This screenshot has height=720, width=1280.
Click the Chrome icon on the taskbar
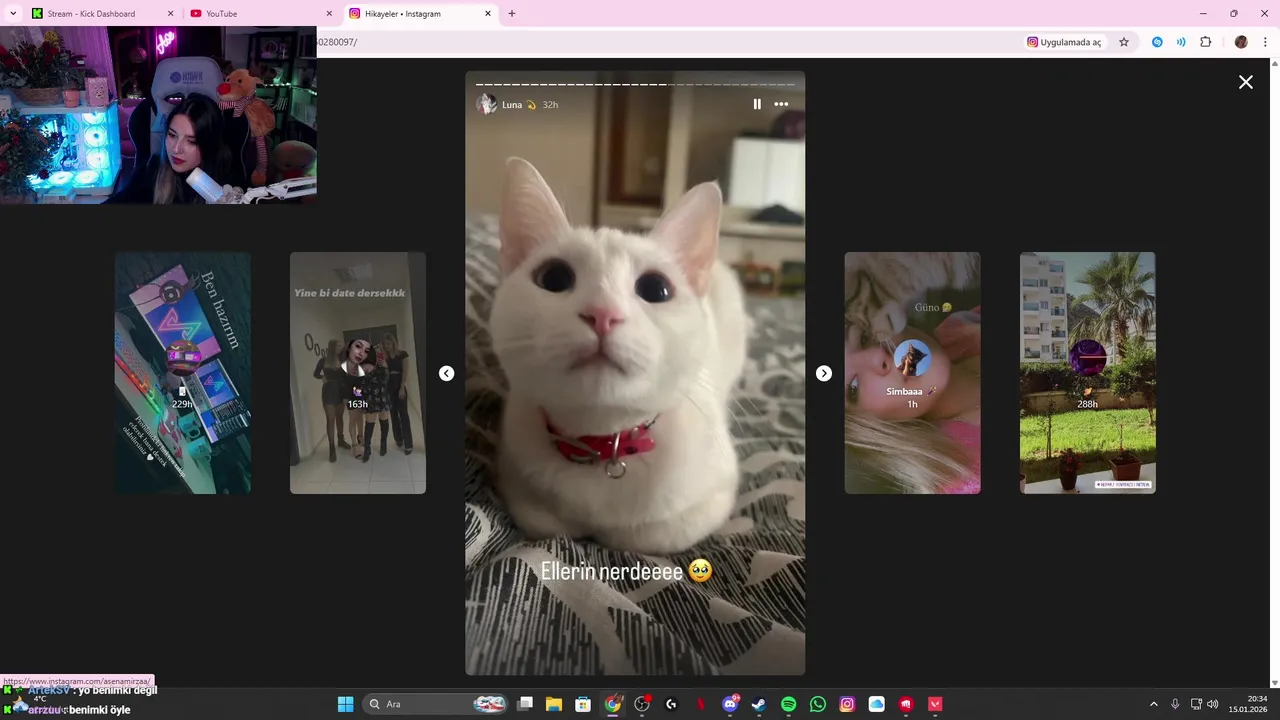613,704
